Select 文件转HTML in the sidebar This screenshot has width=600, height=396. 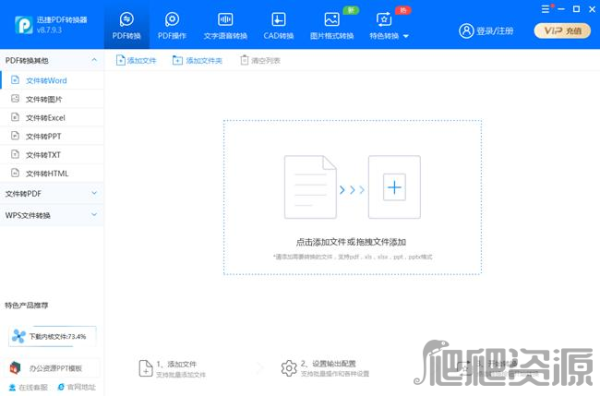coord(52,173)
